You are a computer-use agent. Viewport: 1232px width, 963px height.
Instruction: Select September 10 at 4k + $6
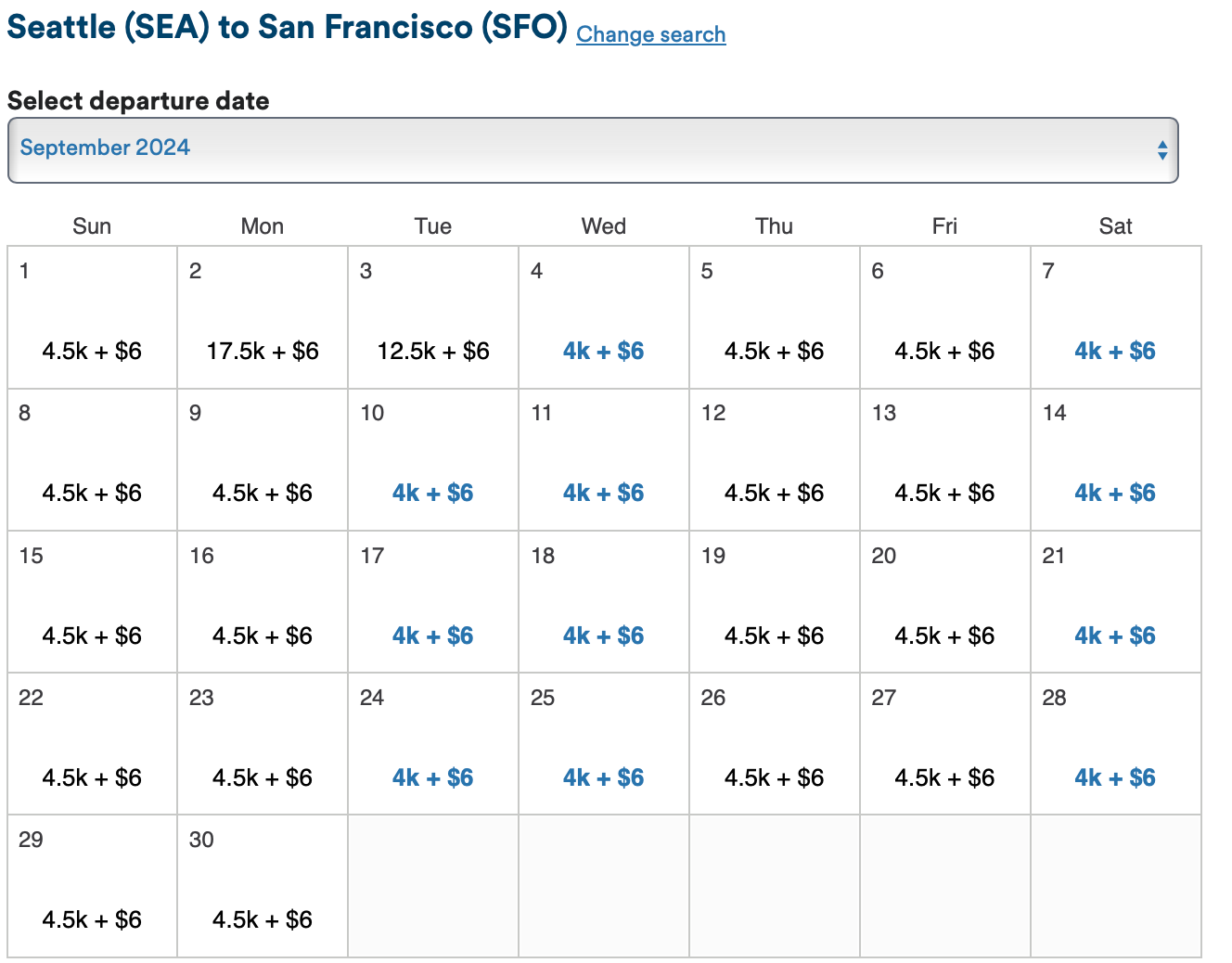433,493
